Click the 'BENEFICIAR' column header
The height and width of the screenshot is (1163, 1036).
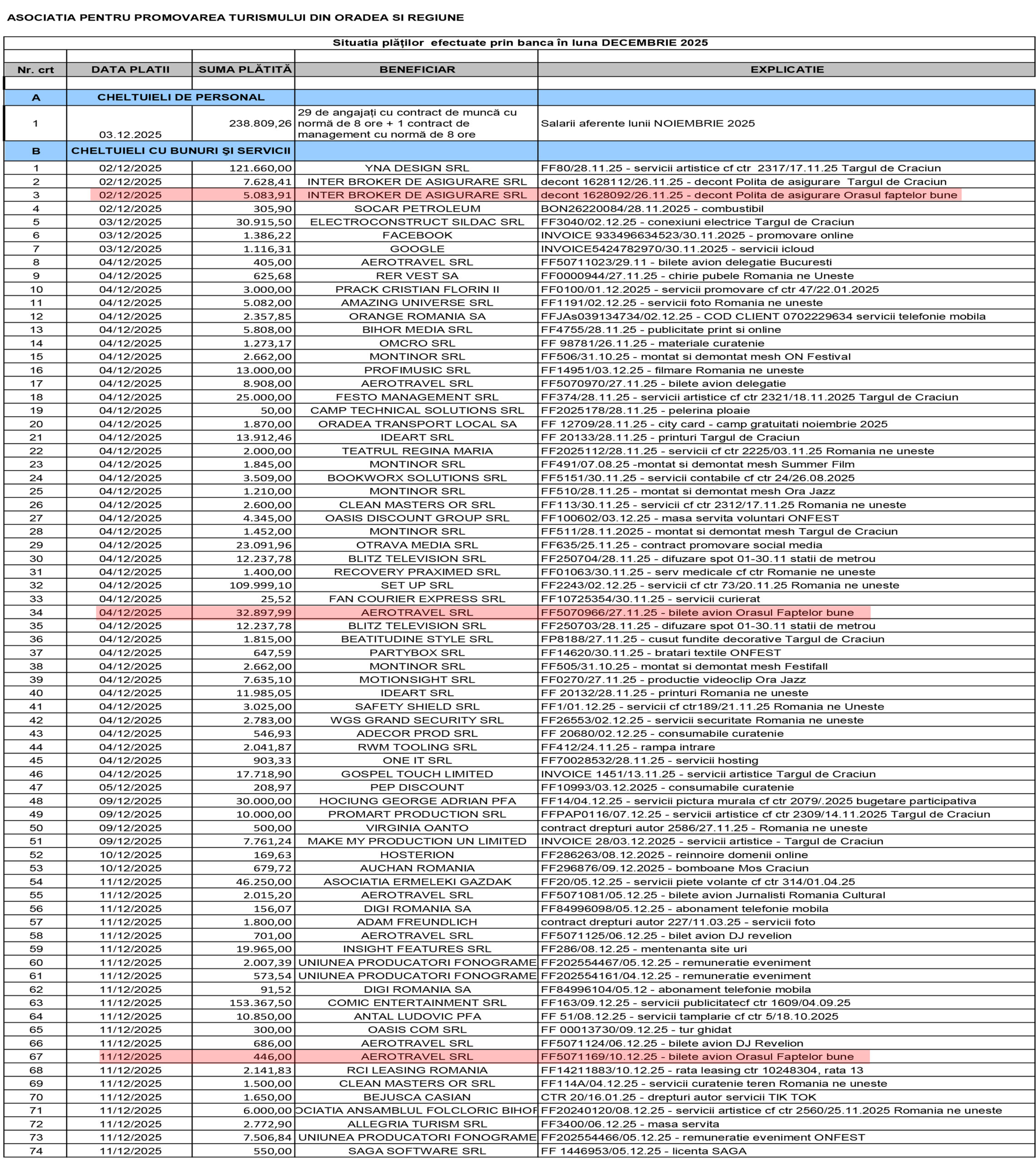pos(416,70)
